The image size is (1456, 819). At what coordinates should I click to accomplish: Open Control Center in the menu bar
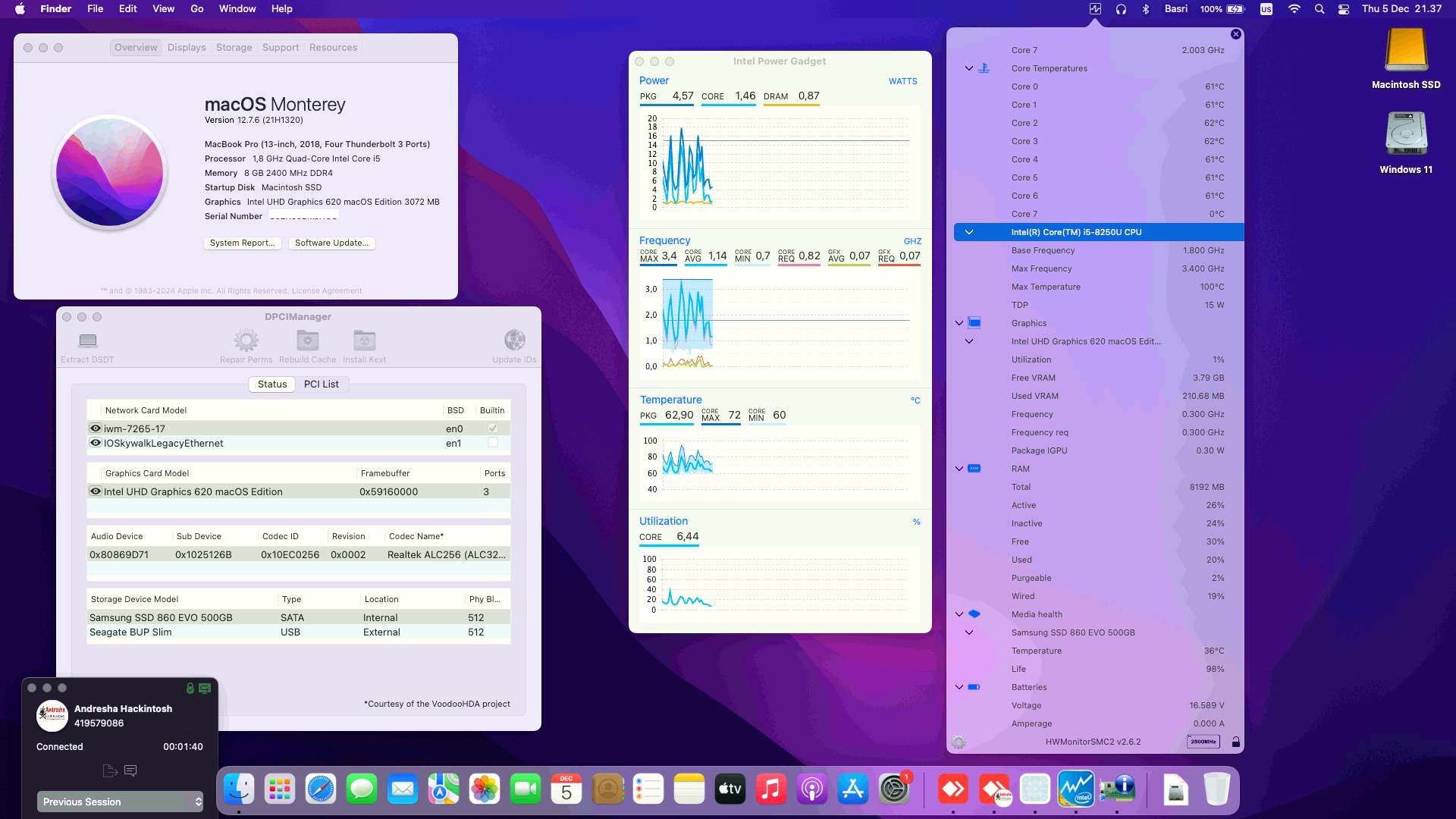(x=1344, y=9)
